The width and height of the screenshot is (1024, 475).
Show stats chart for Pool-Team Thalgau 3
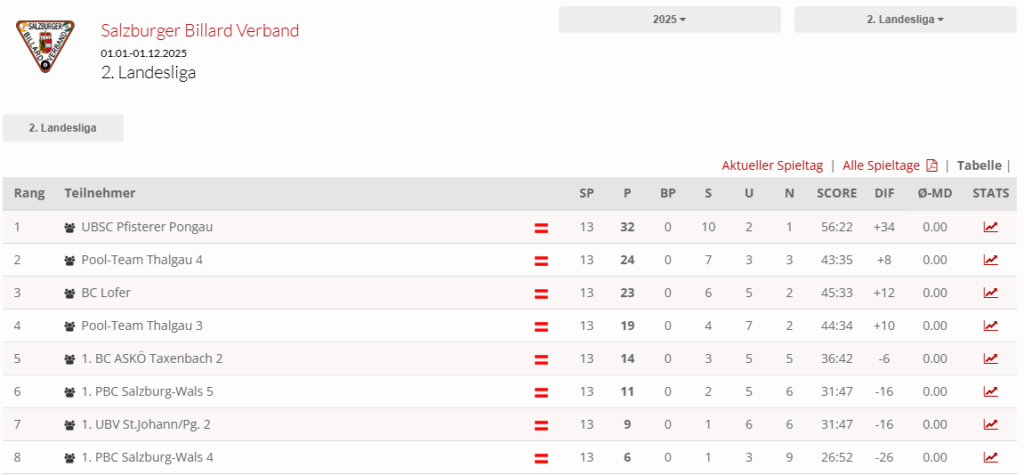pyautogui.click(x=990, y=326)
